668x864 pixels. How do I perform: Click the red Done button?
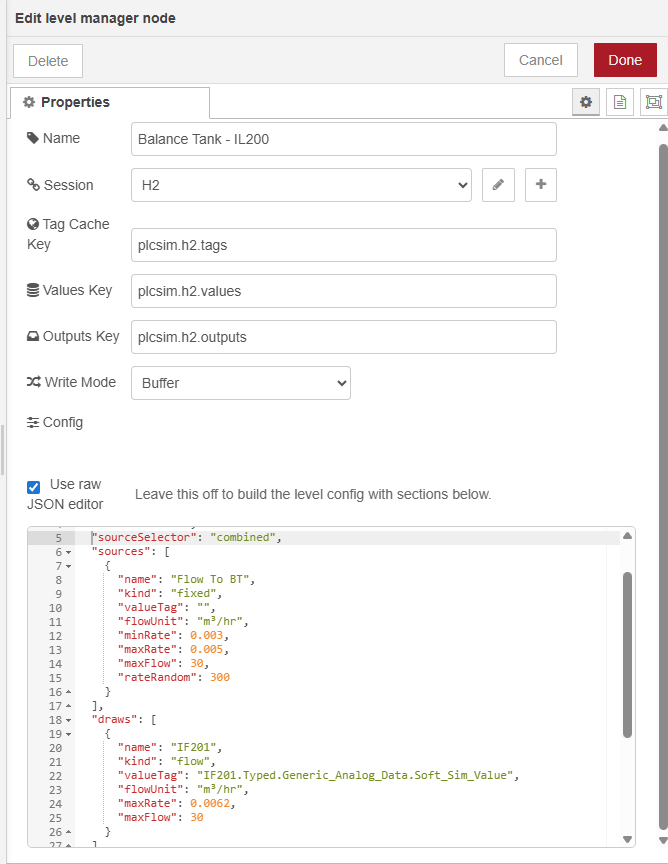point(625,60)
